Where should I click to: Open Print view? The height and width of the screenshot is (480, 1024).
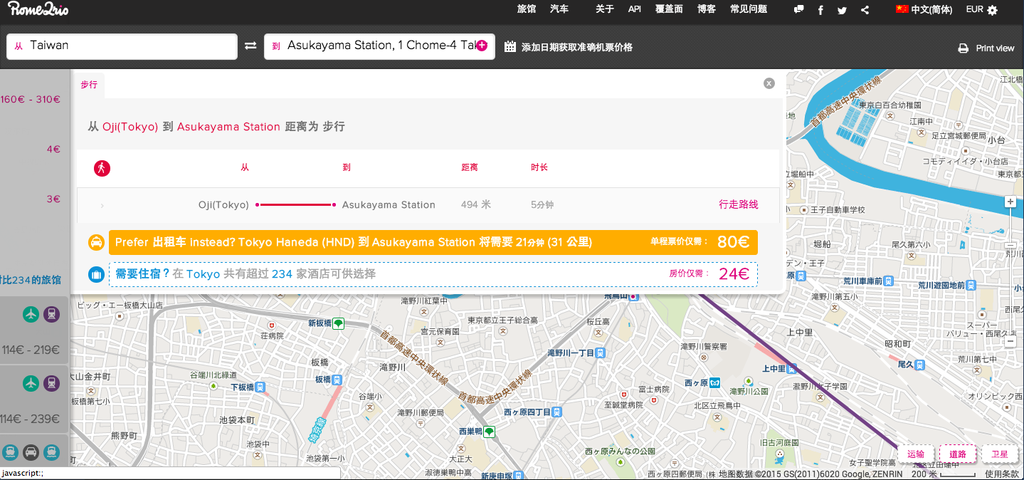[995, 48]
